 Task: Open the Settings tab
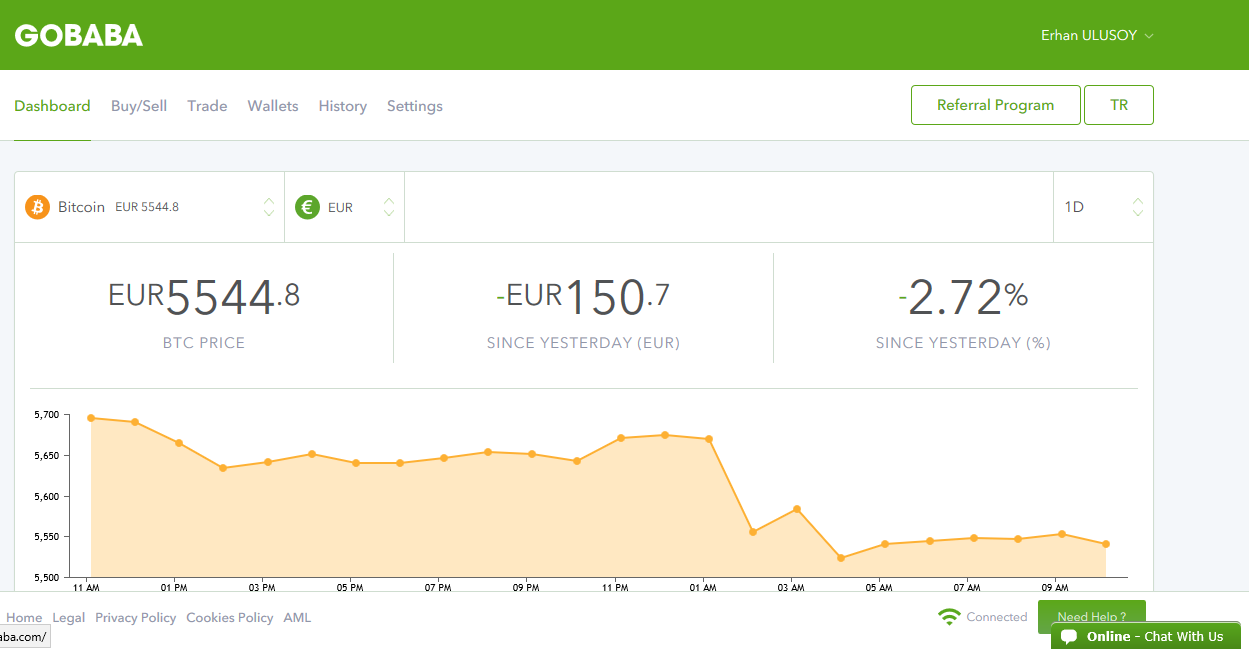click(x=414, y=106)
